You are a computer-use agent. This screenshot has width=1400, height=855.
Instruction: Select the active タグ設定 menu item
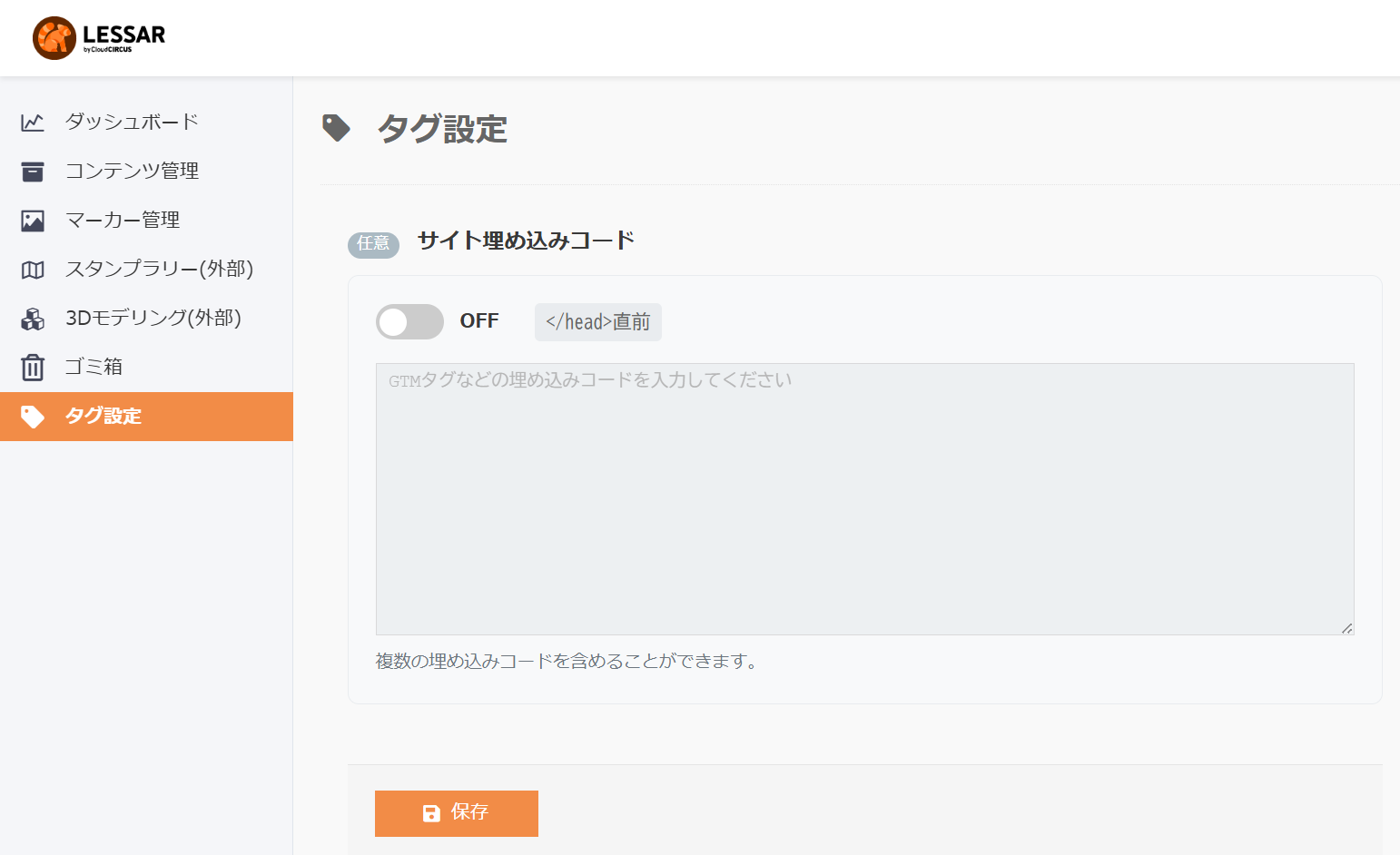[x=146, y=417]
